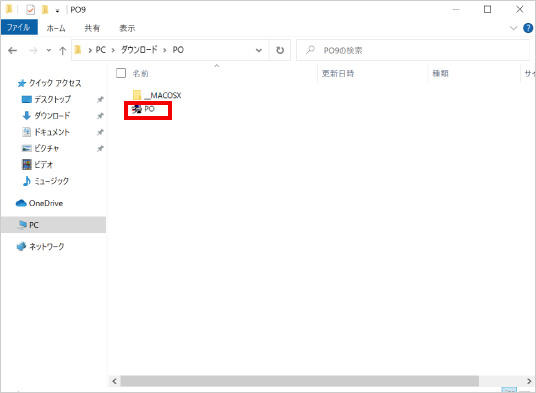
Task: Toggle the select-all checkbox in header
Action: (x=121, y=73)
